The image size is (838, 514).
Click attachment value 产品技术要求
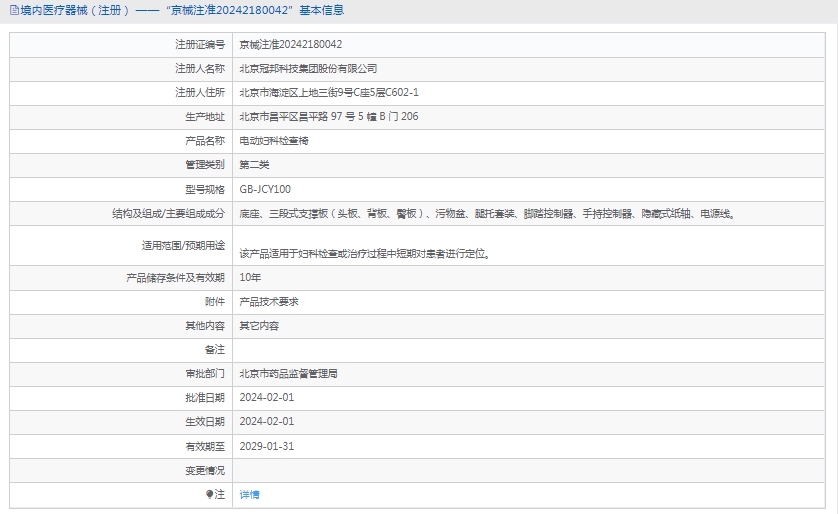[x=269, y=301]
